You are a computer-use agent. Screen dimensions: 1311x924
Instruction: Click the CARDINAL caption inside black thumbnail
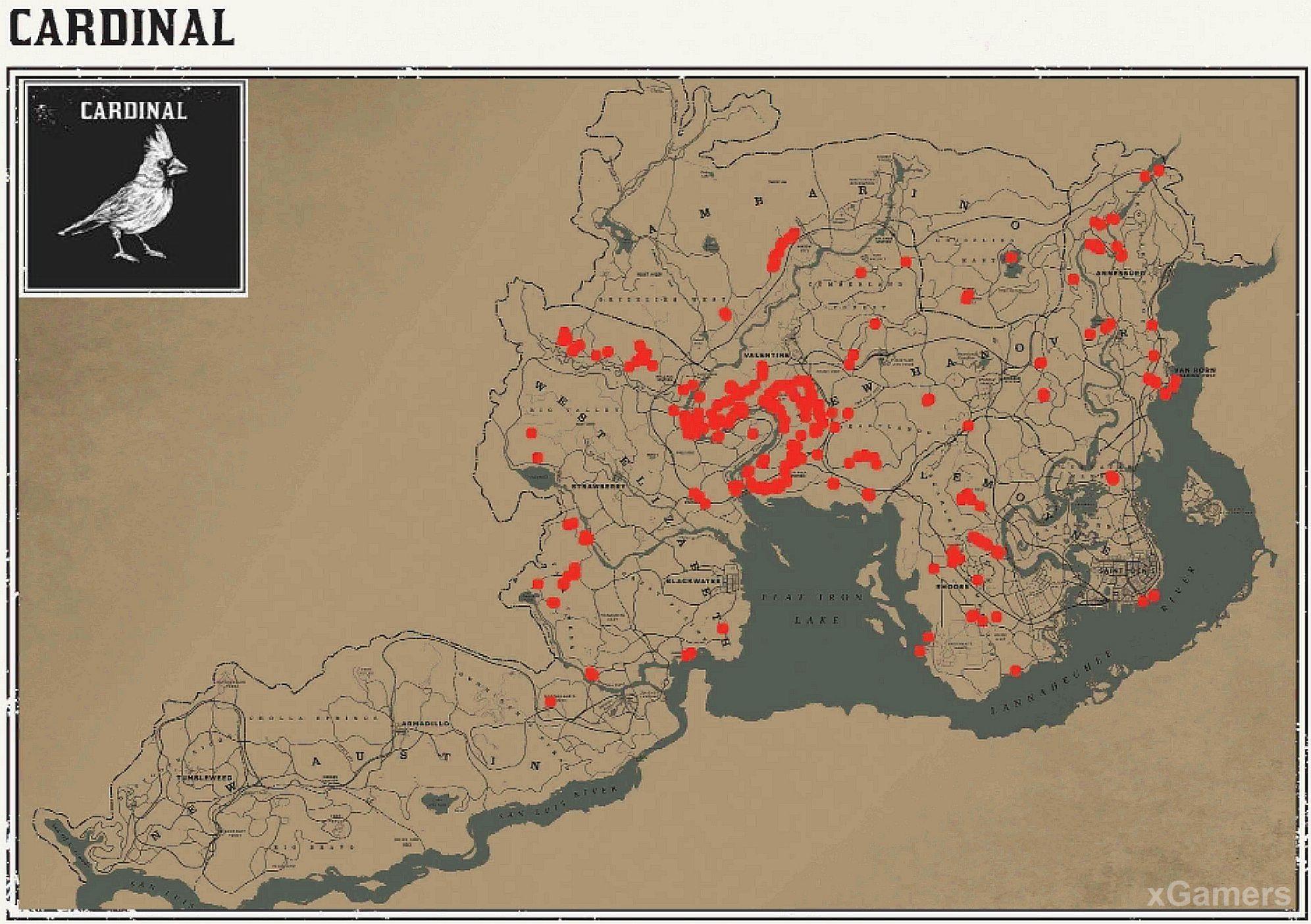[134, 111]
